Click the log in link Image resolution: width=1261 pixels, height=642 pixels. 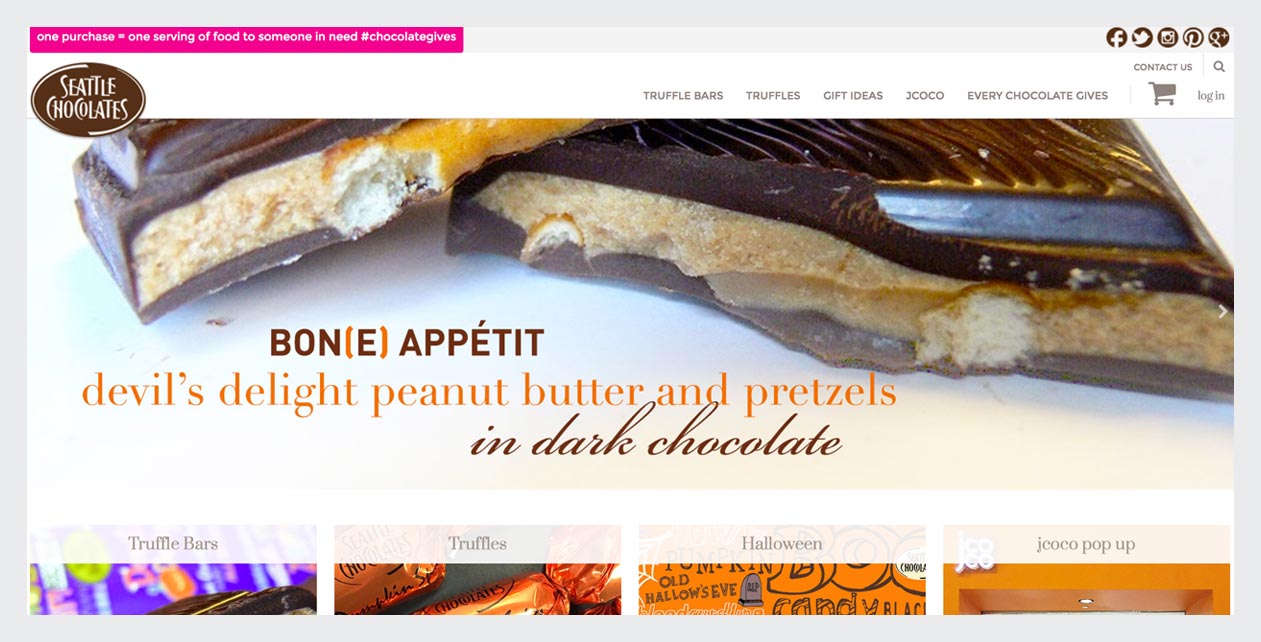tap(1211, 96)
